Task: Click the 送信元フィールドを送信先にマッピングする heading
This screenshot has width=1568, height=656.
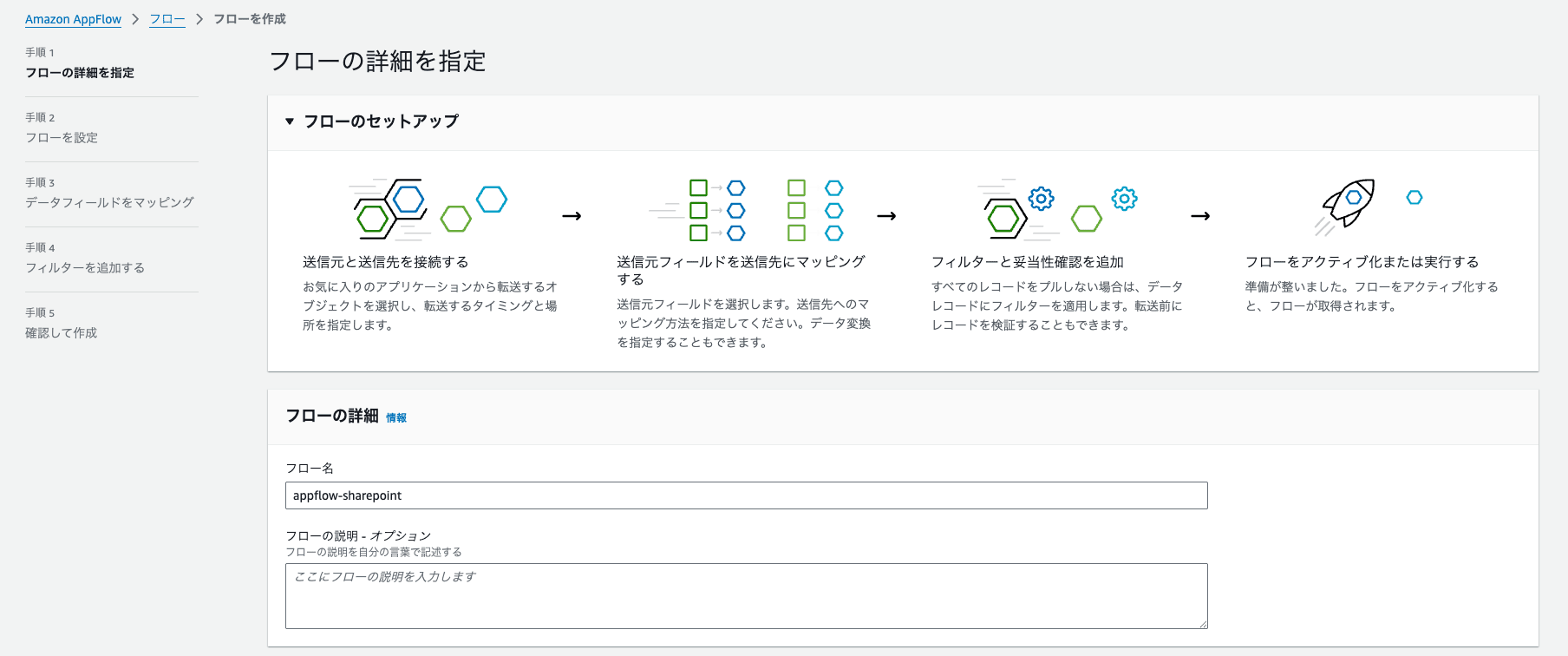Action: [x=742, y=271]
